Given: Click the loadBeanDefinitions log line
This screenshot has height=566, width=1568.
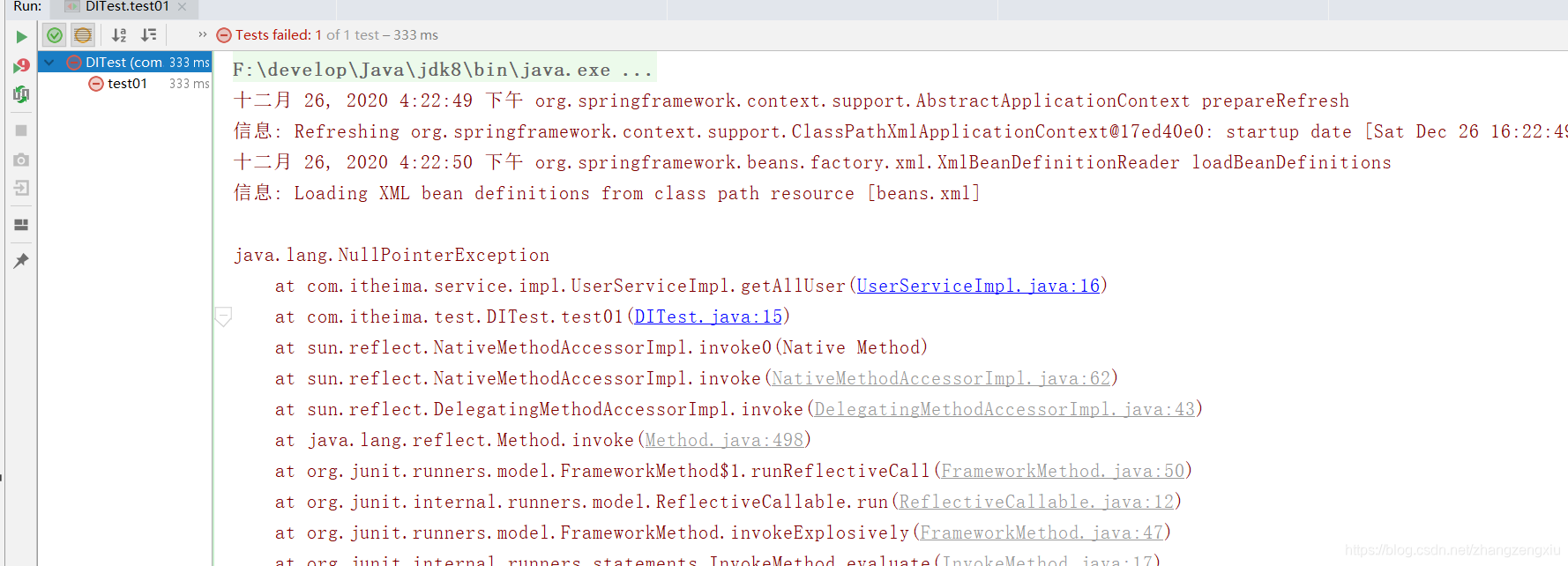Looking at the screenshot, I should (x=812, y=162).
